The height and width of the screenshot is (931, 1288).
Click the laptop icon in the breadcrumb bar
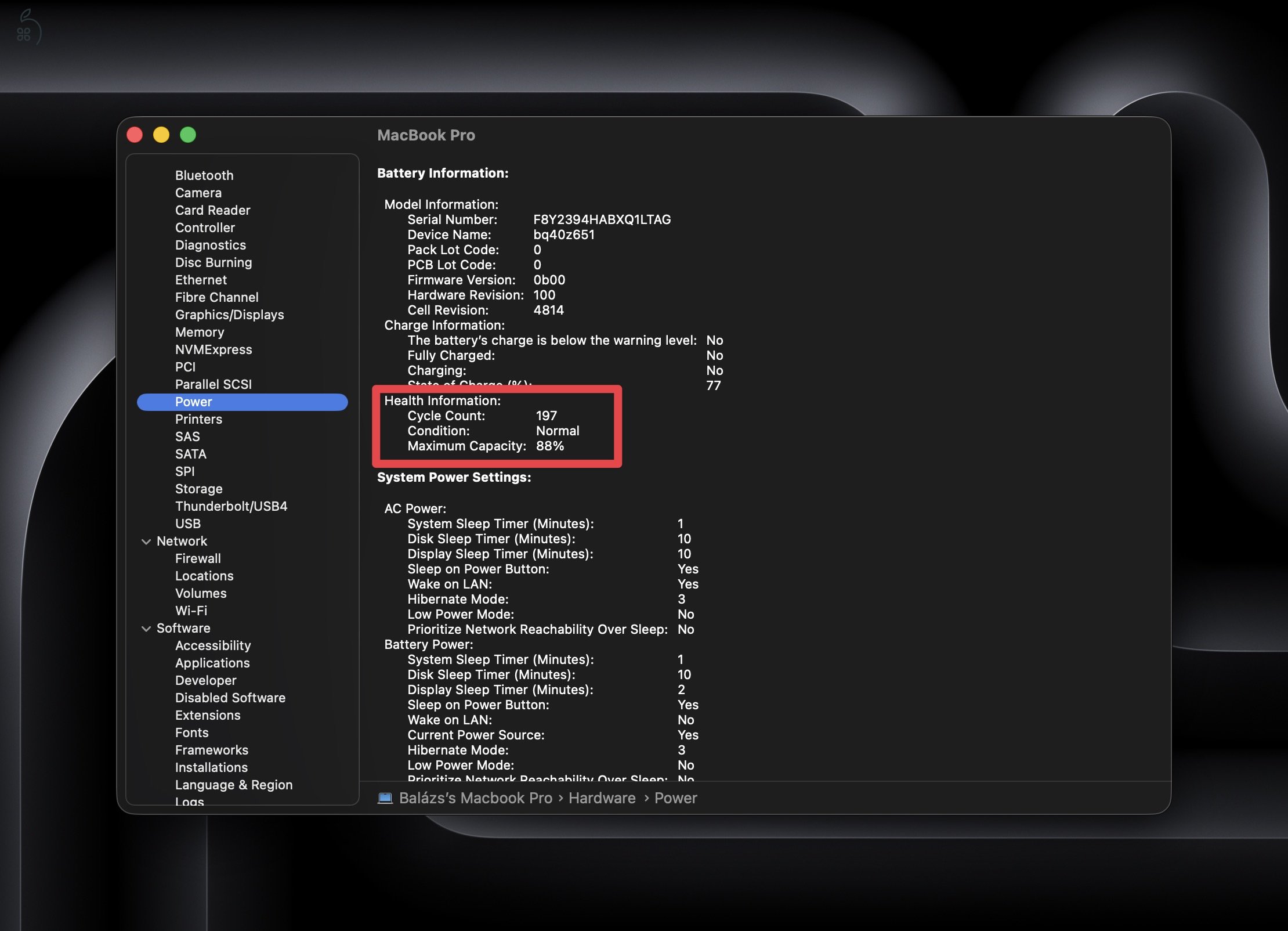point(385,798)
